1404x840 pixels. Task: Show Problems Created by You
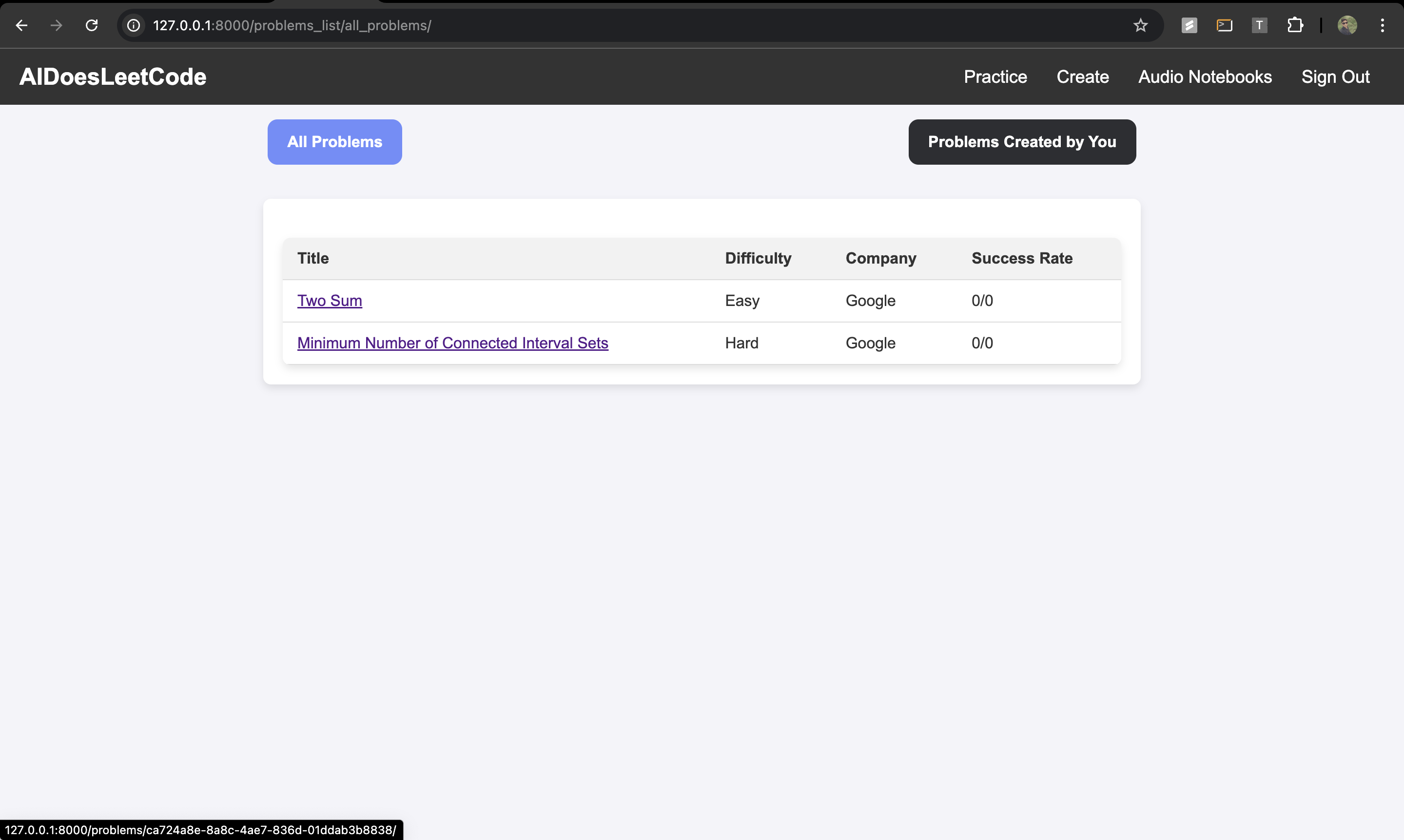tap(1022, 142)
